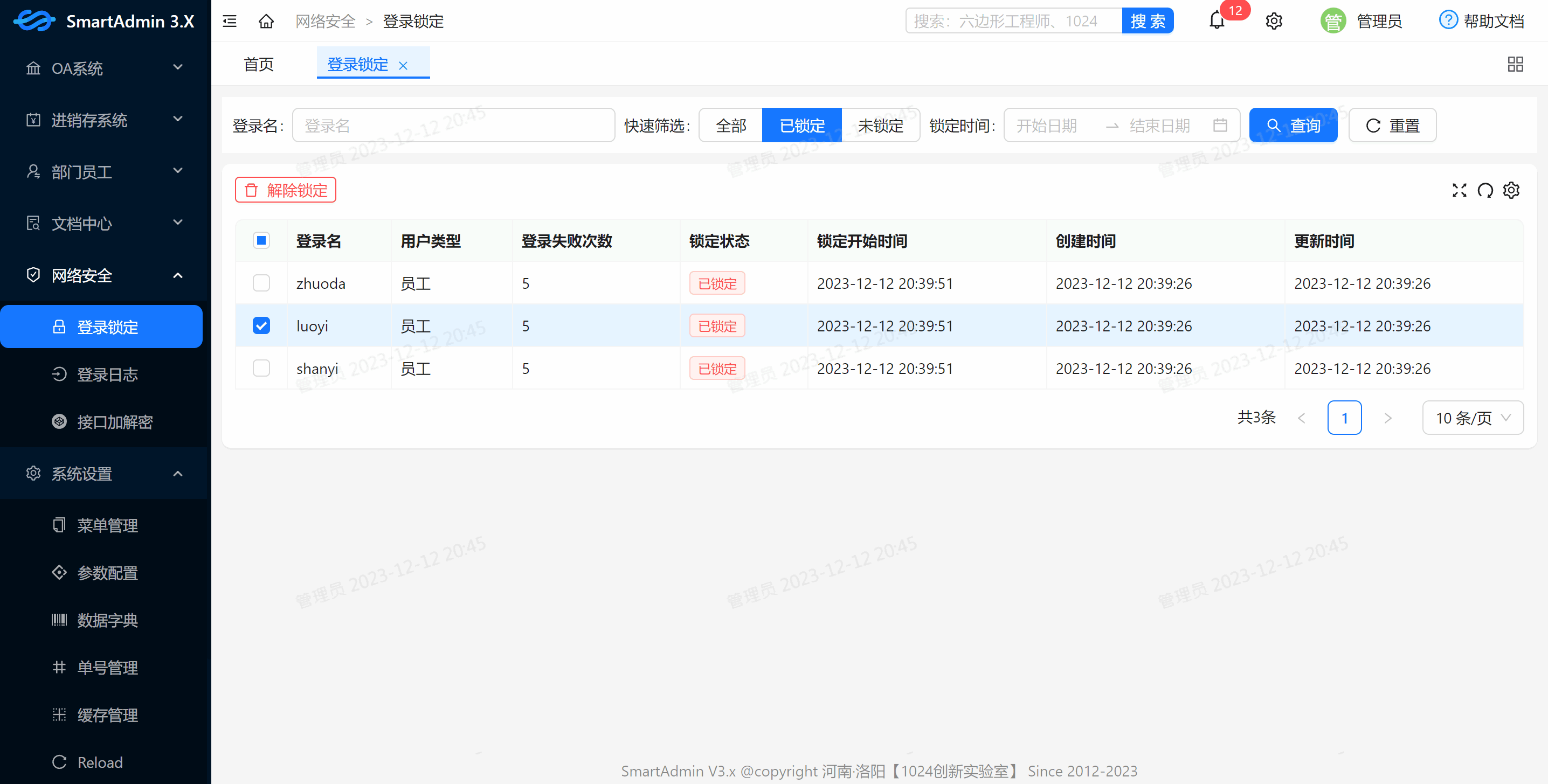Viewport: 1548px width, 784px height.
Task: Click the home icon in breadcrumb bar
Action: (266, 21)
